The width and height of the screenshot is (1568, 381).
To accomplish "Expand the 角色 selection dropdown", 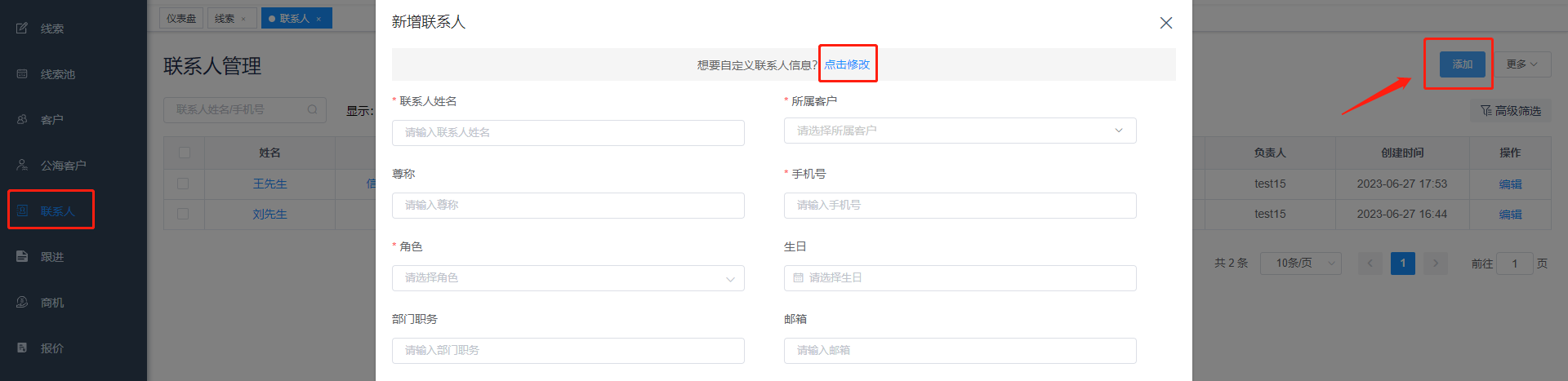I will pos(568,278).
